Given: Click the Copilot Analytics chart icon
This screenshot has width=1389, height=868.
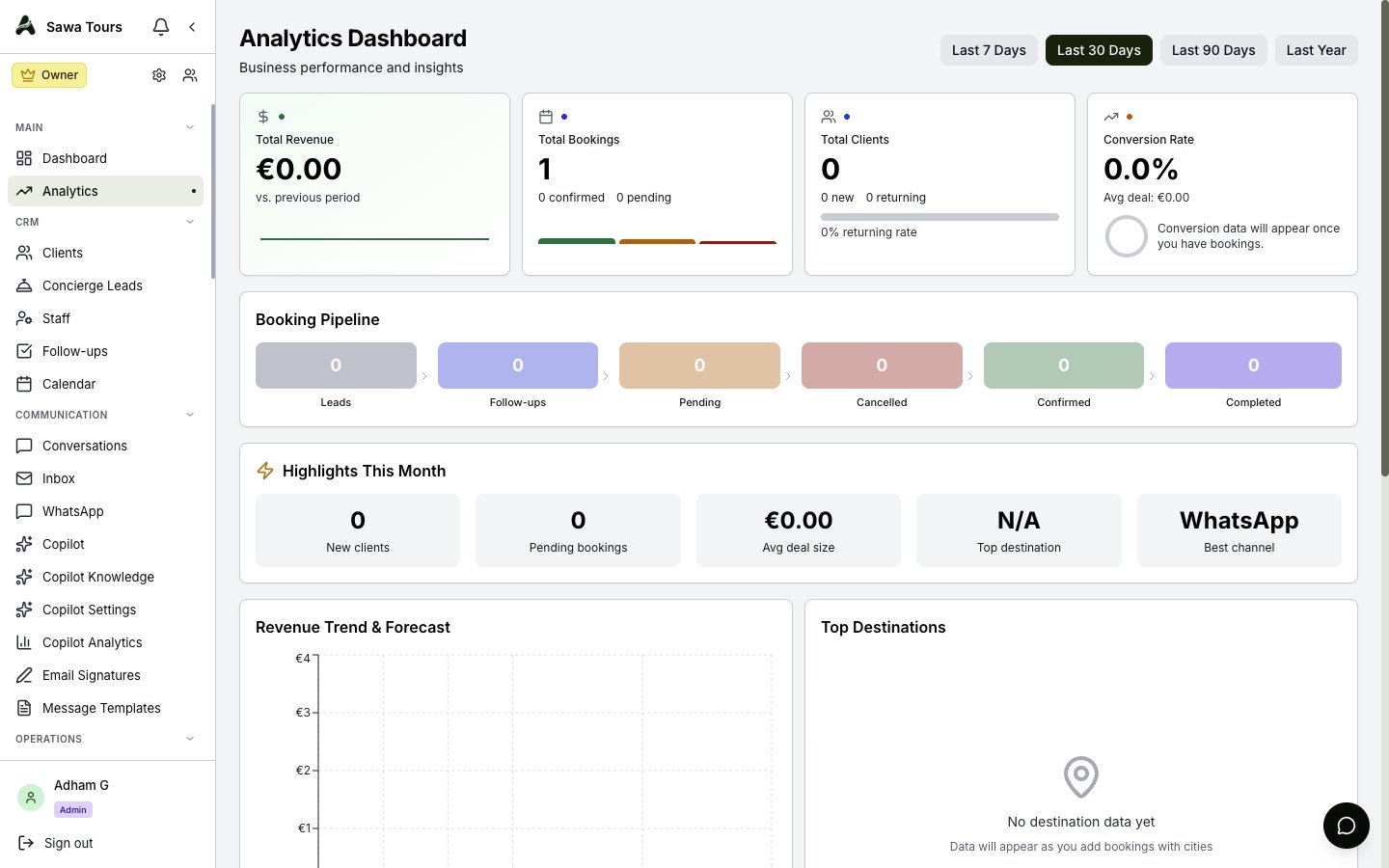Looking at the screenshot, I should (24, 642).
